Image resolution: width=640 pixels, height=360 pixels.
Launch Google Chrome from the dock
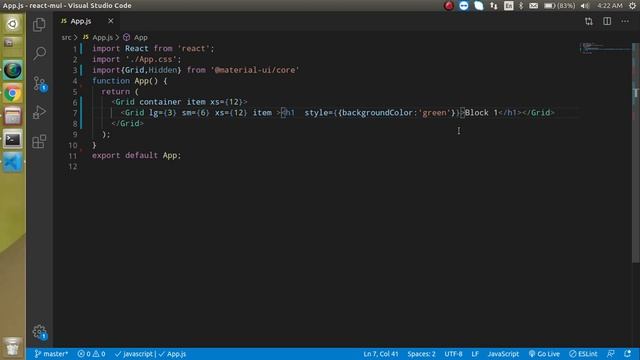[12, 93]
